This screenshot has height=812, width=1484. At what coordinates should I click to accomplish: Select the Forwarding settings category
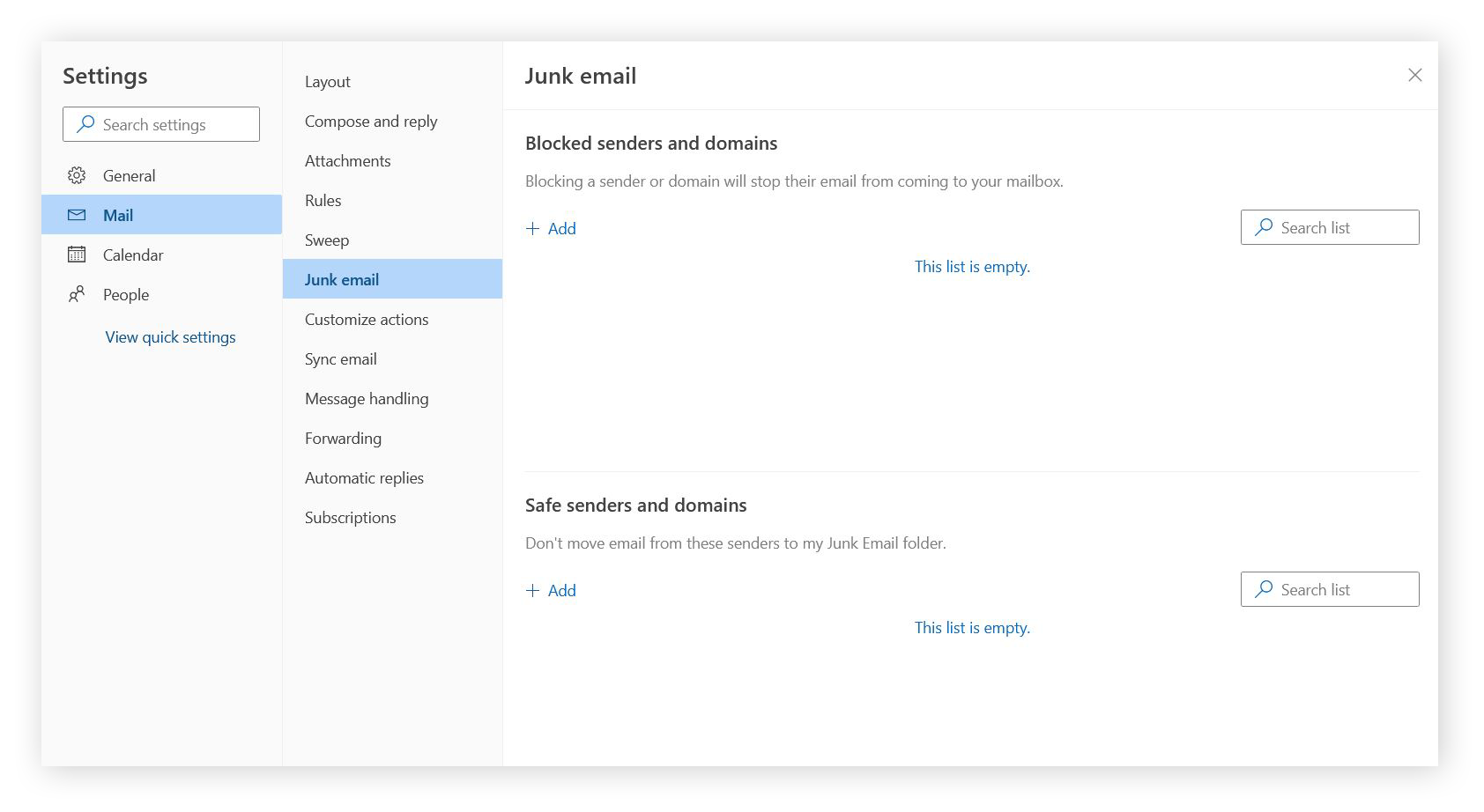[343, 438]
